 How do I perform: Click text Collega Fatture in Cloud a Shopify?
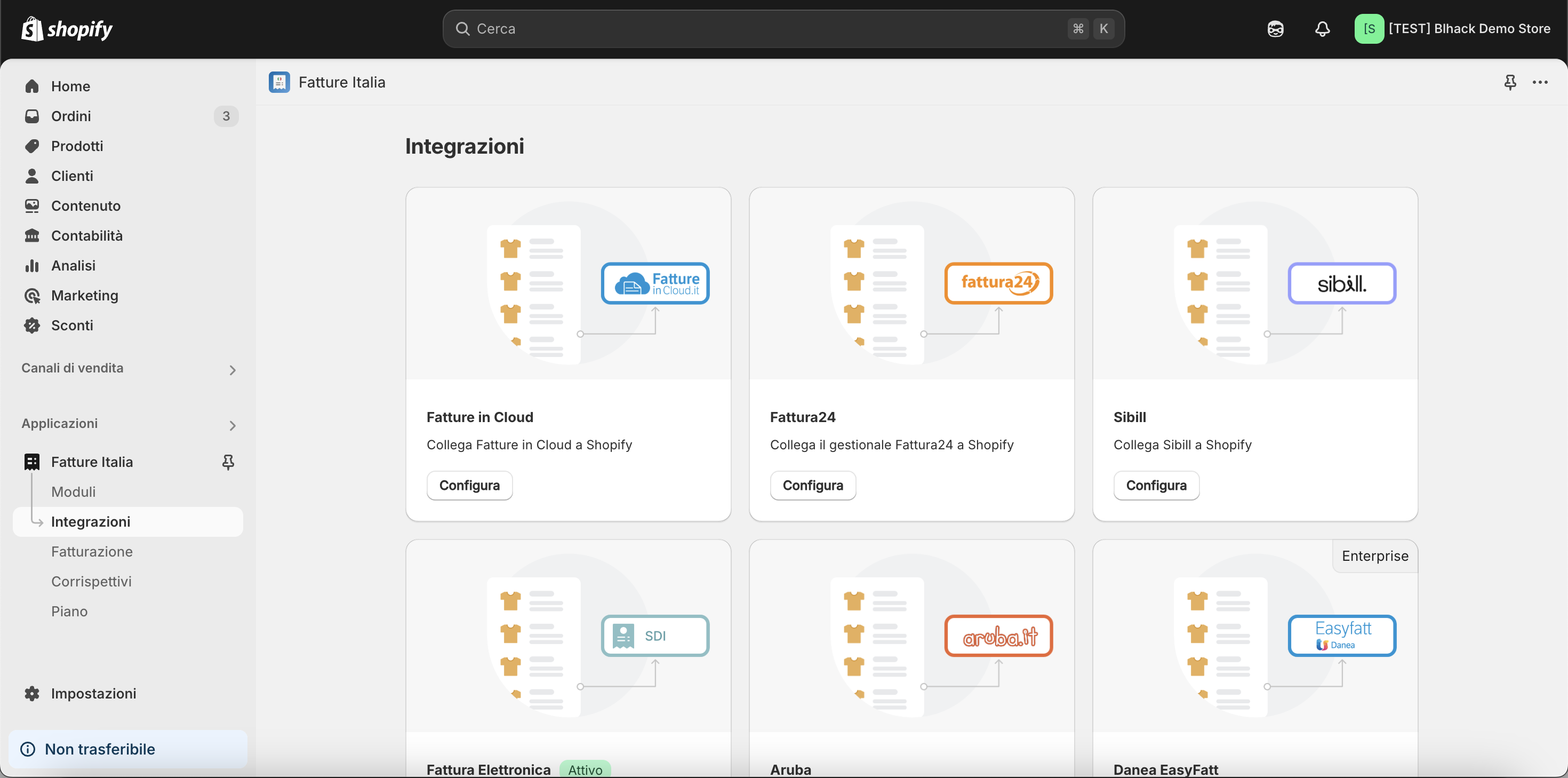tap(529, 444)
